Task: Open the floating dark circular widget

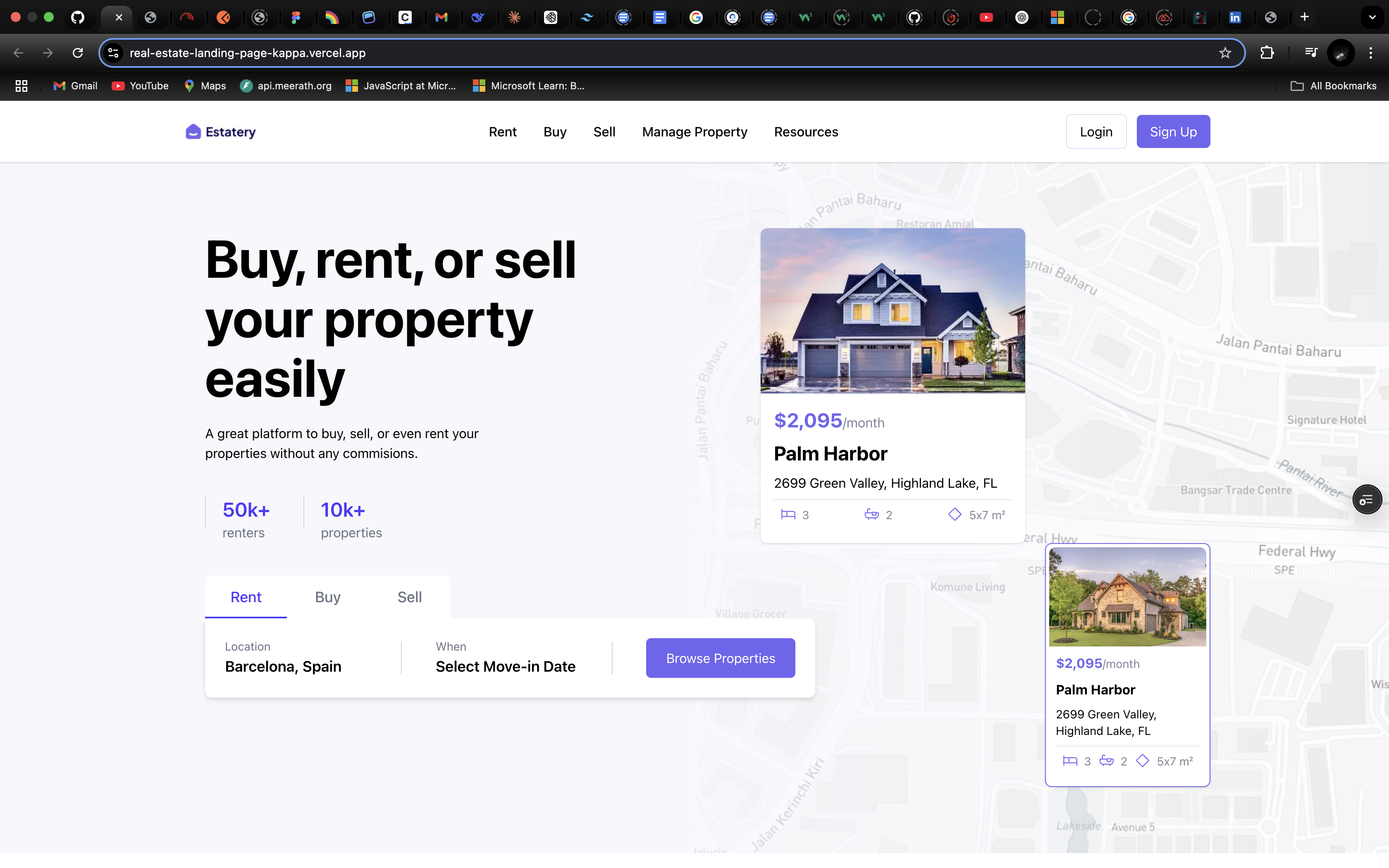Action: click(x=1367, y=499)
